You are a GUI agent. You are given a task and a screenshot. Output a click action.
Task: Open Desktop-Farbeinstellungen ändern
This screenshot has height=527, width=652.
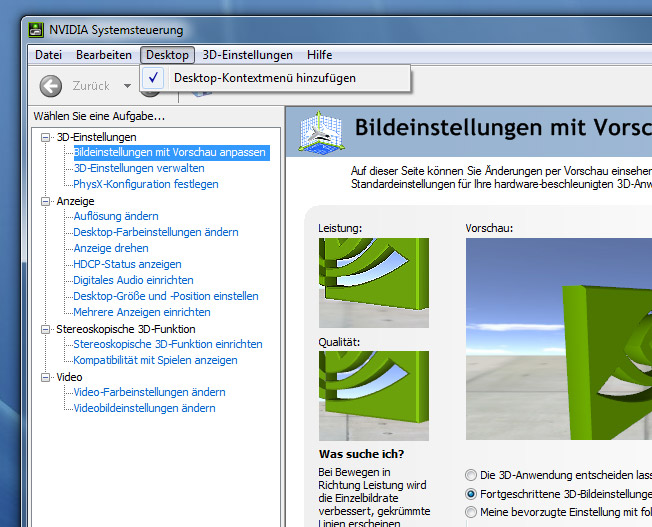pos(156,232)
